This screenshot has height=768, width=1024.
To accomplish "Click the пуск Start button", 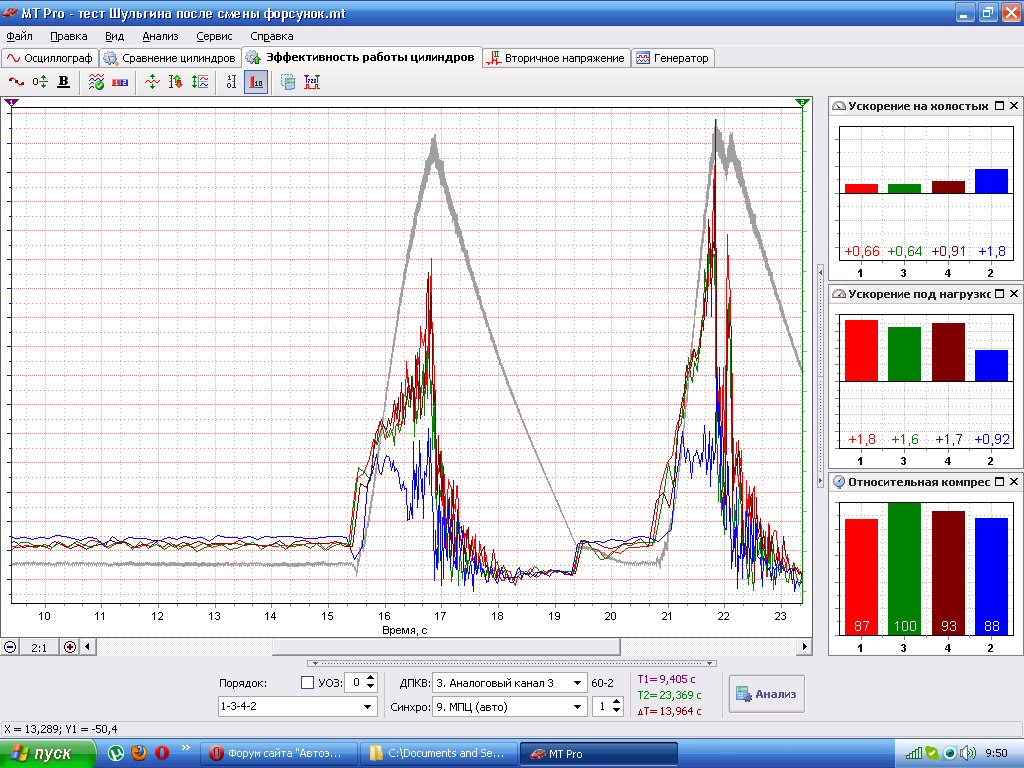I will tap(48, 753).
